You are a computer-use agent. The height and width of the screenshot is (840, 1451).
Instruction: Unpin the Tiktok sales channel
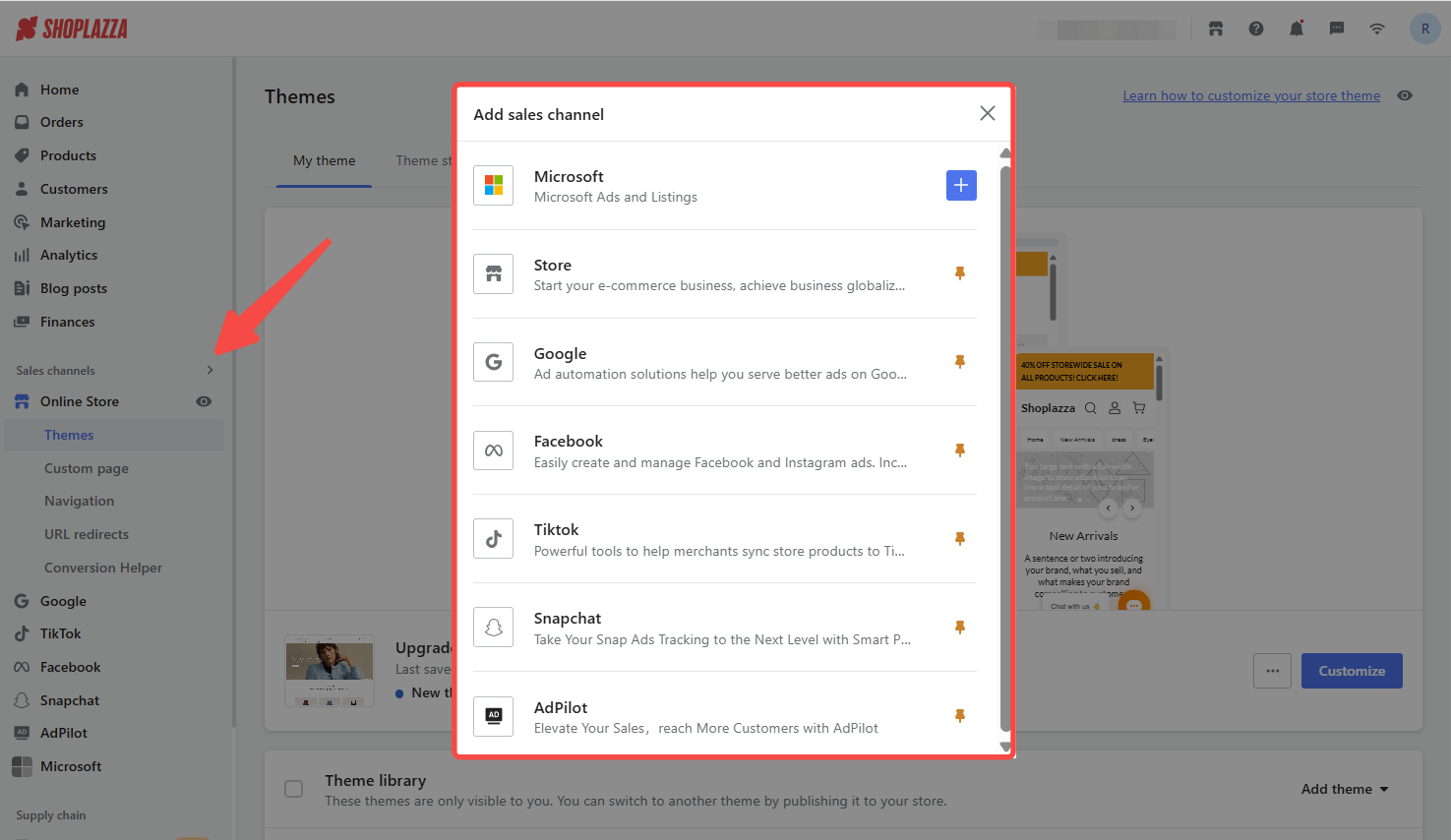(960, 539)
